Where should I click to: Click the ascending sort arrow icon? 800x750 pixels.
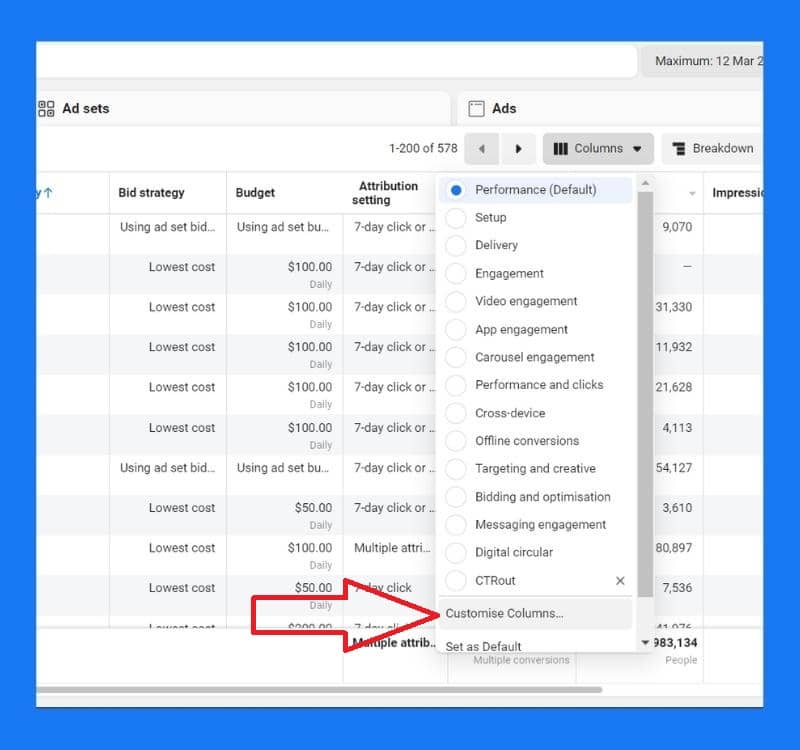coord(48,193)
